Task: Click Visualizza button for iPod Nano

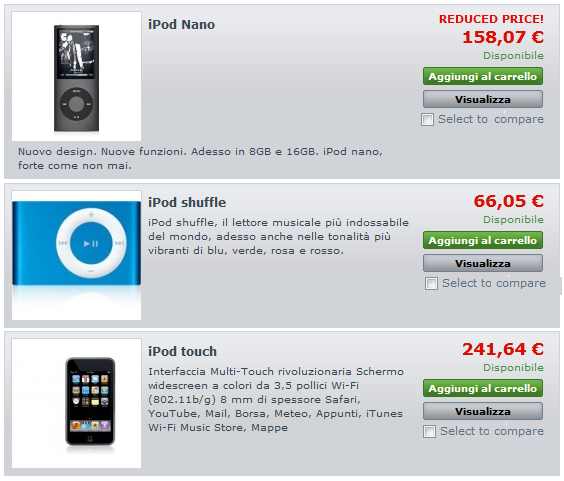Action: click(483, 99)
